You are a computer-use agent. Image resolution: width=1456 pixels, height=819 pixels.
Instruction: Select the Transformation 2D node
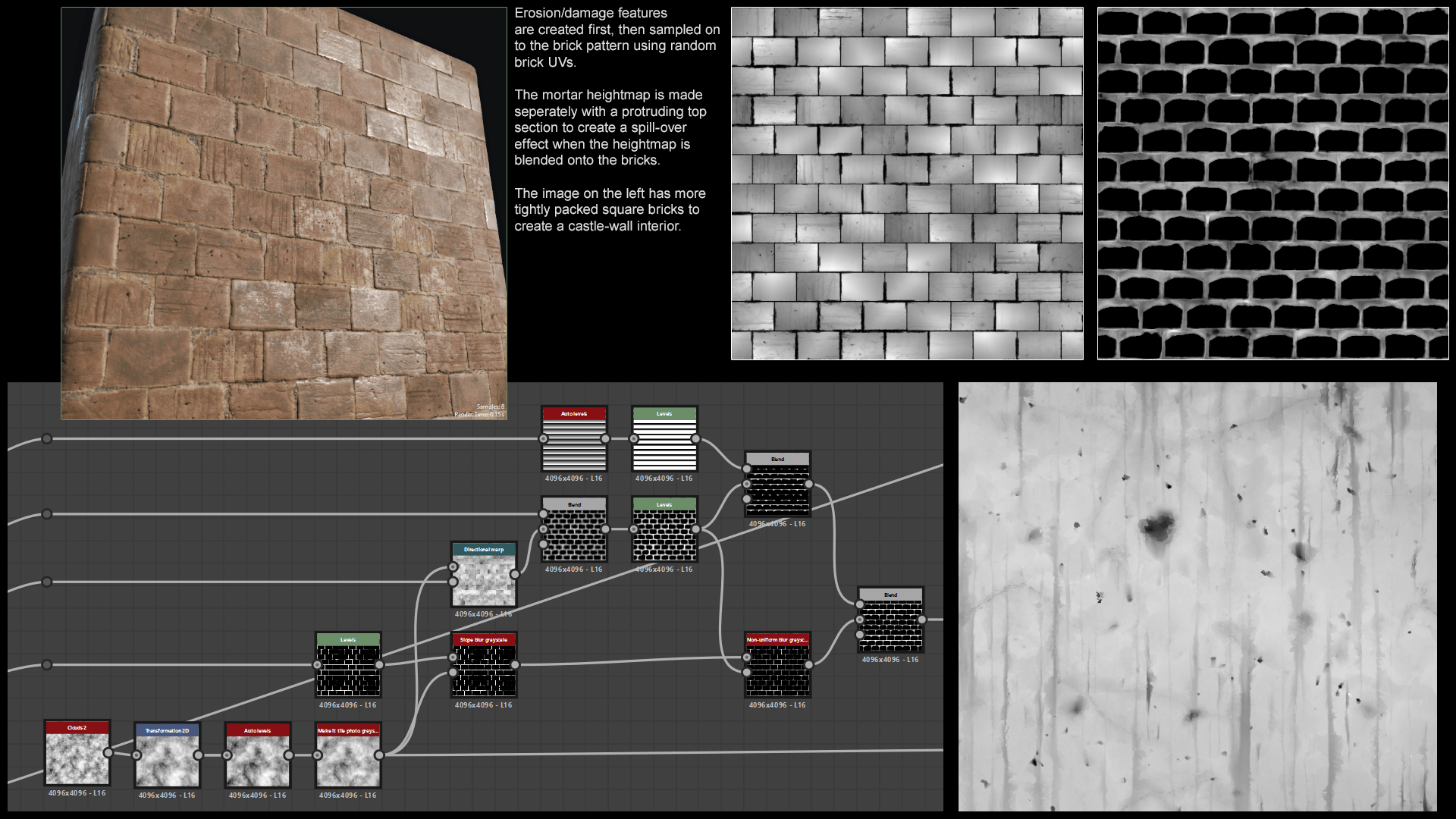(x=168, y=755)
